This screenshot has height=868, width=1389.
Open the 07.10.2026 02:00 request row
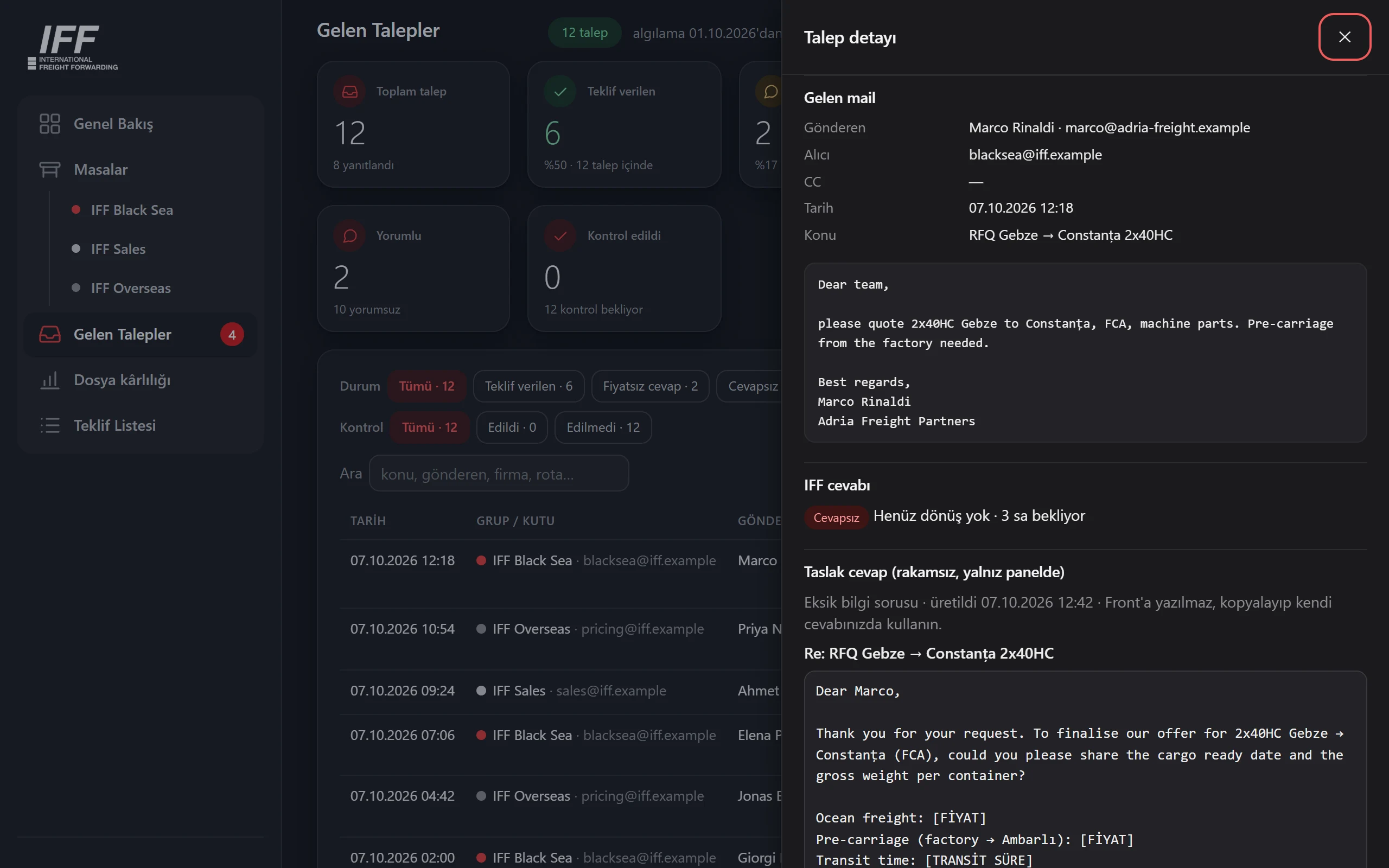point(560,853)
